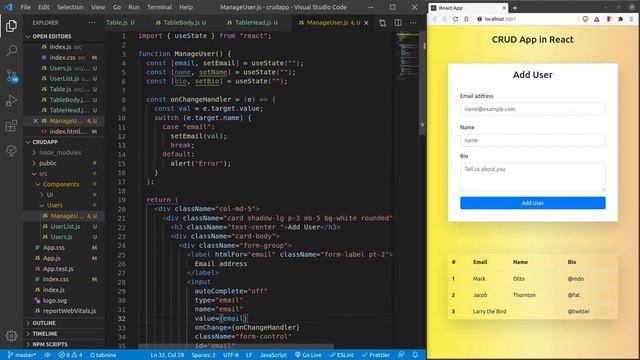Click the master branch status item

pyautogui.click(x=22, y=355)
